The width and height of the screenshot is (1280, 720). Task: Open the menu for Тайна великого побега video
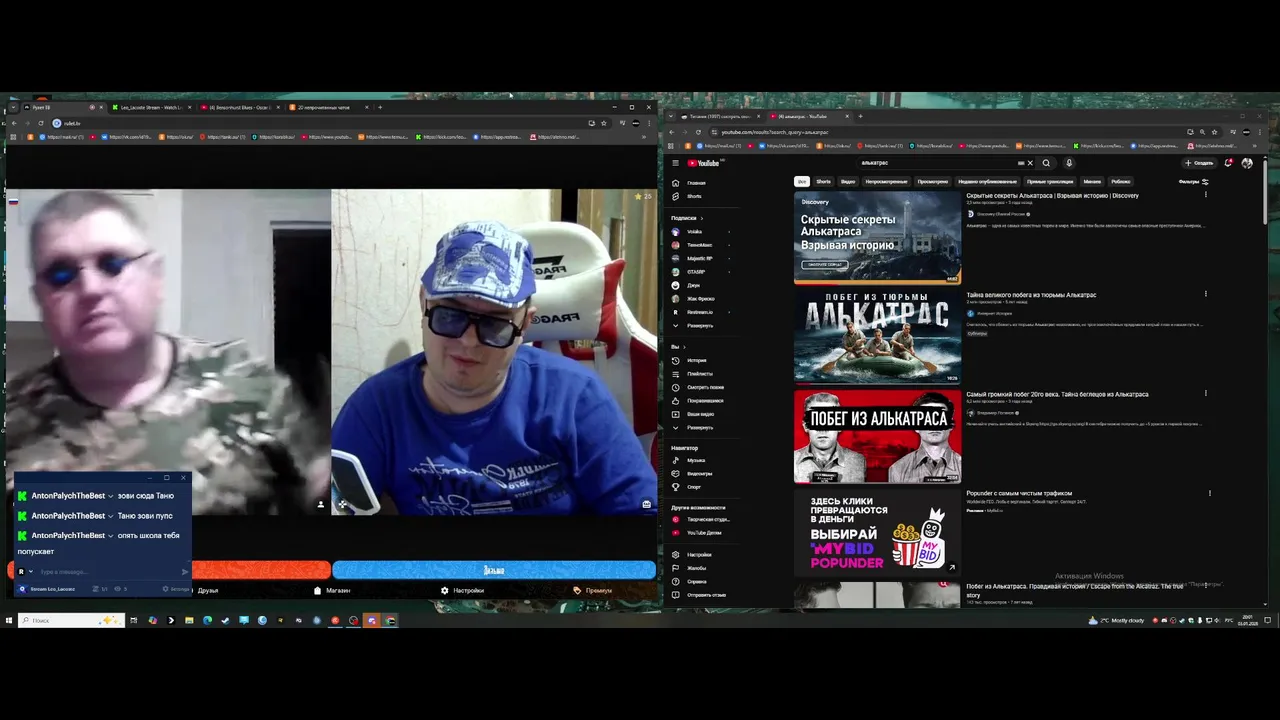tap(1205, 294)
